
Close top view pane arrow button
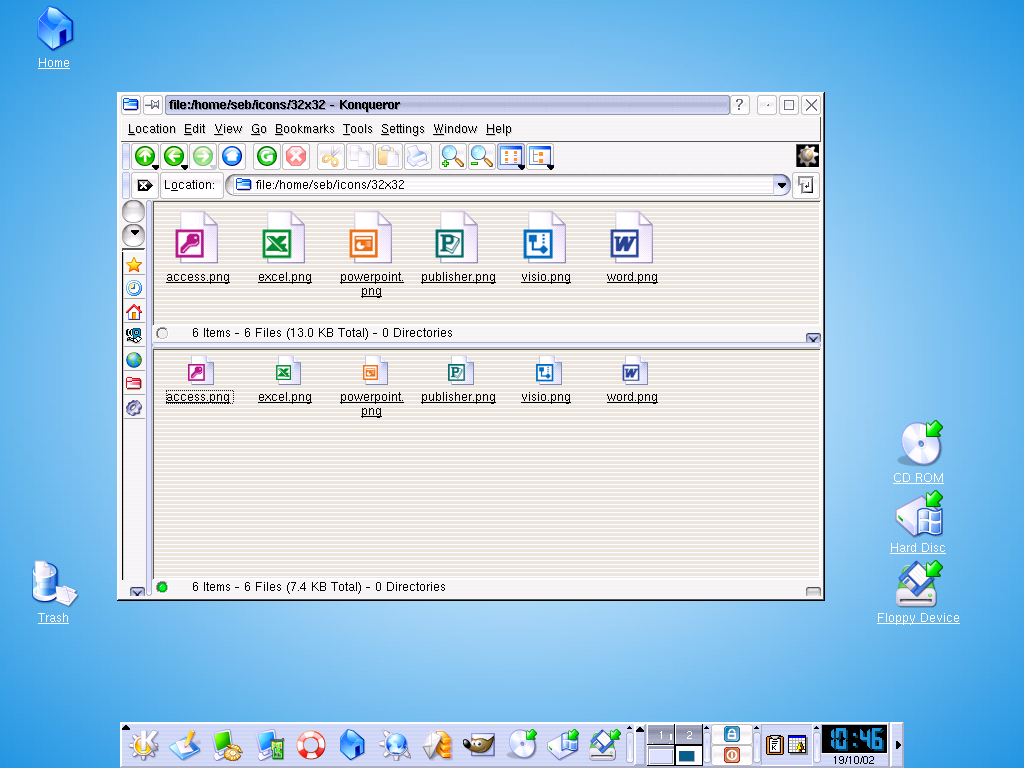pyautogui.click(x=813, y=338)
